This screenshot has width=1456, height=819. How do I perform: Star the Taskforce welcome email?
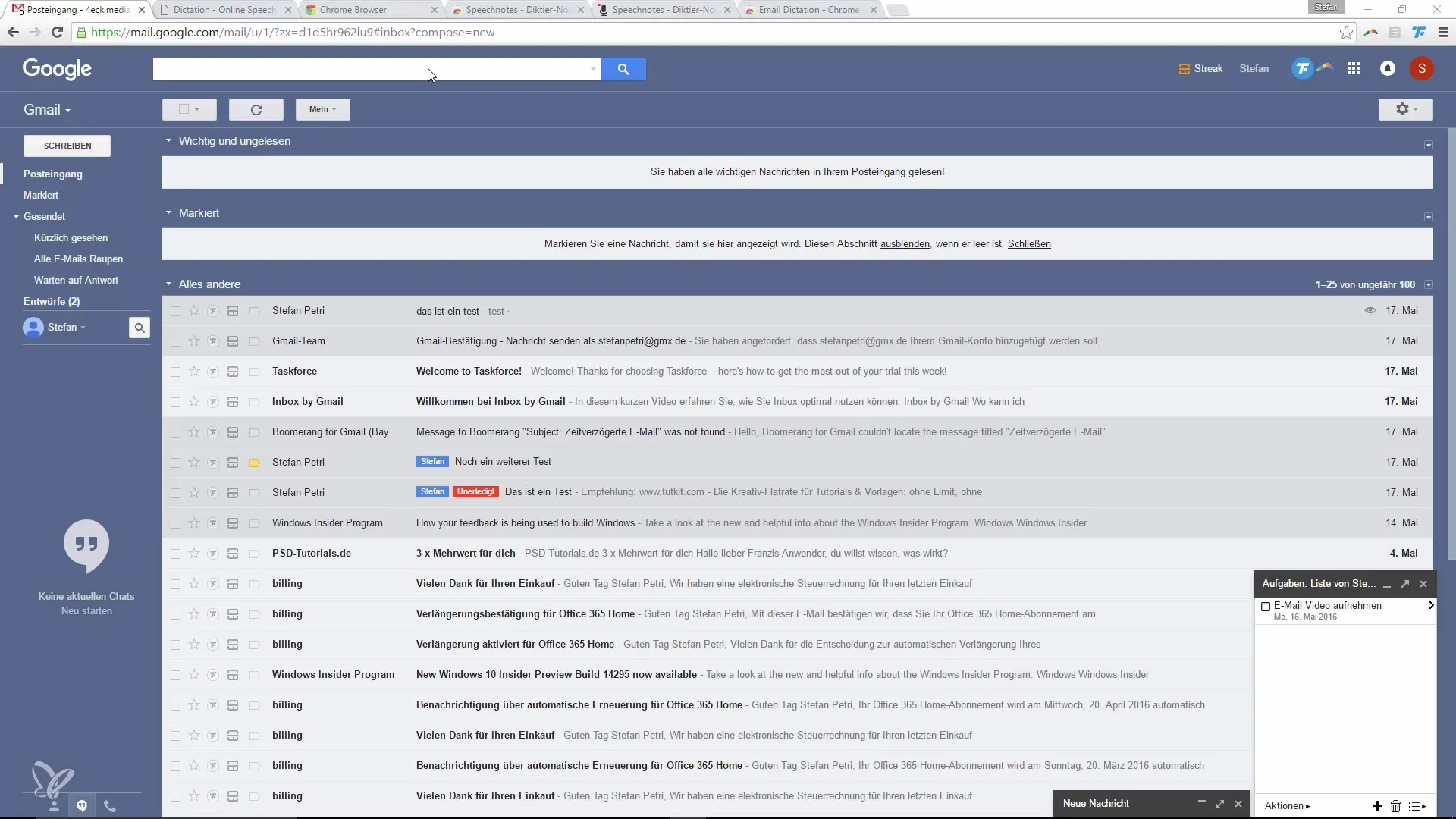point(194,372)
